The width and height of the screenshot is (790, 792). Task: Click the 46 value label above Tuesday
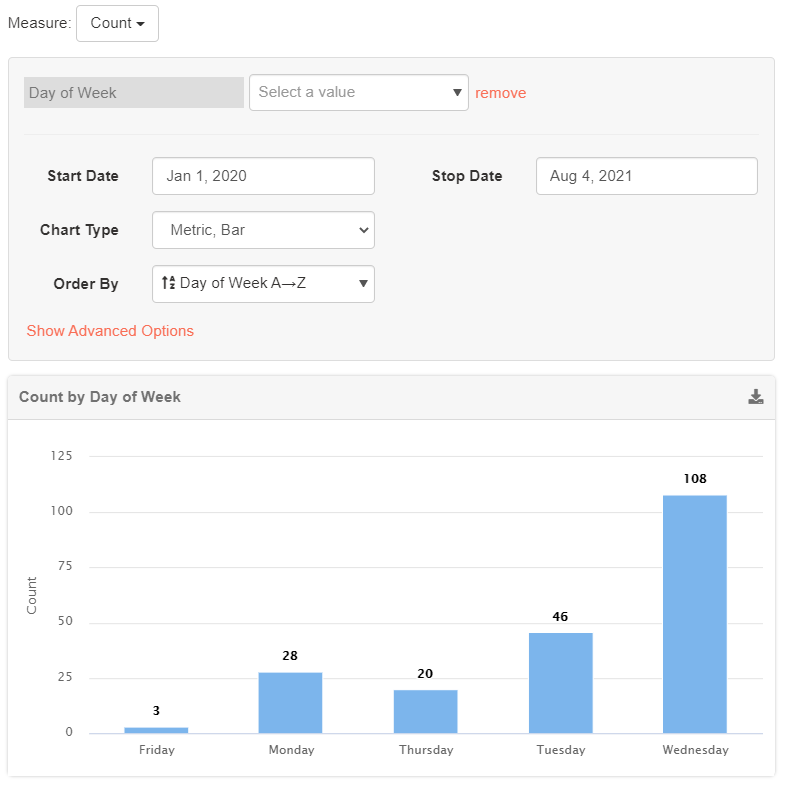pos(560,617)
